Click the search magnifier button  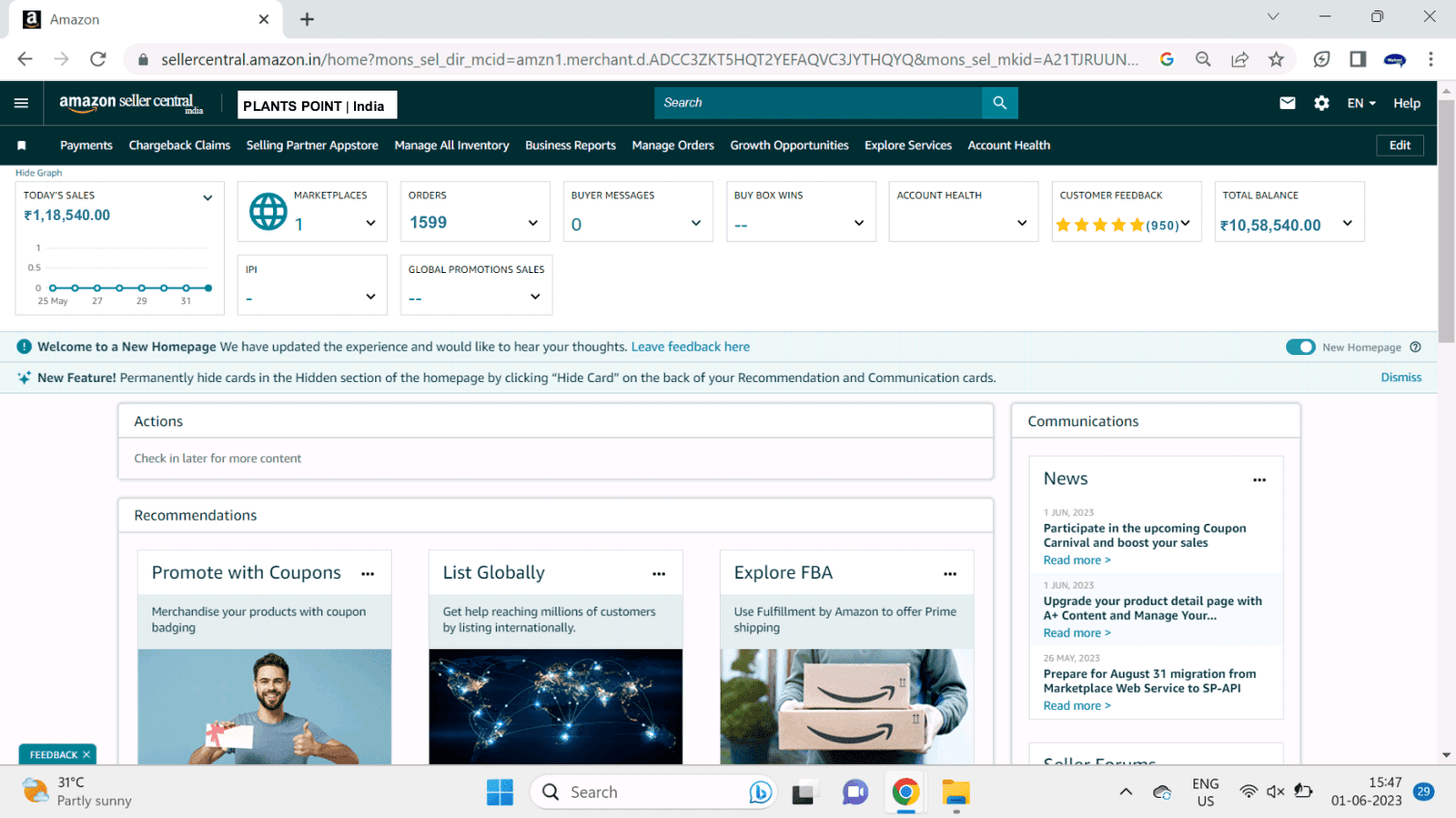[999, 103]
